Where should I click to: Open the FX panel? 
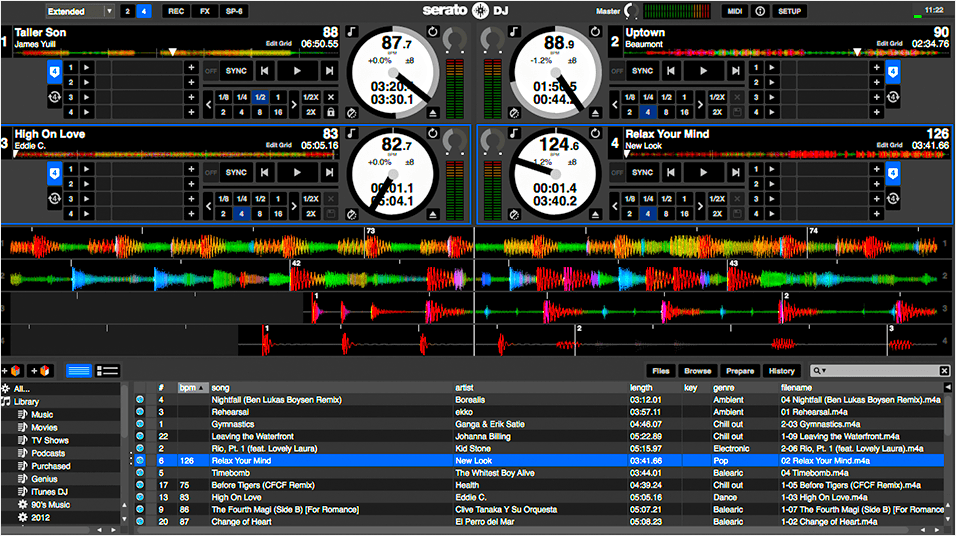coord(204,11)
